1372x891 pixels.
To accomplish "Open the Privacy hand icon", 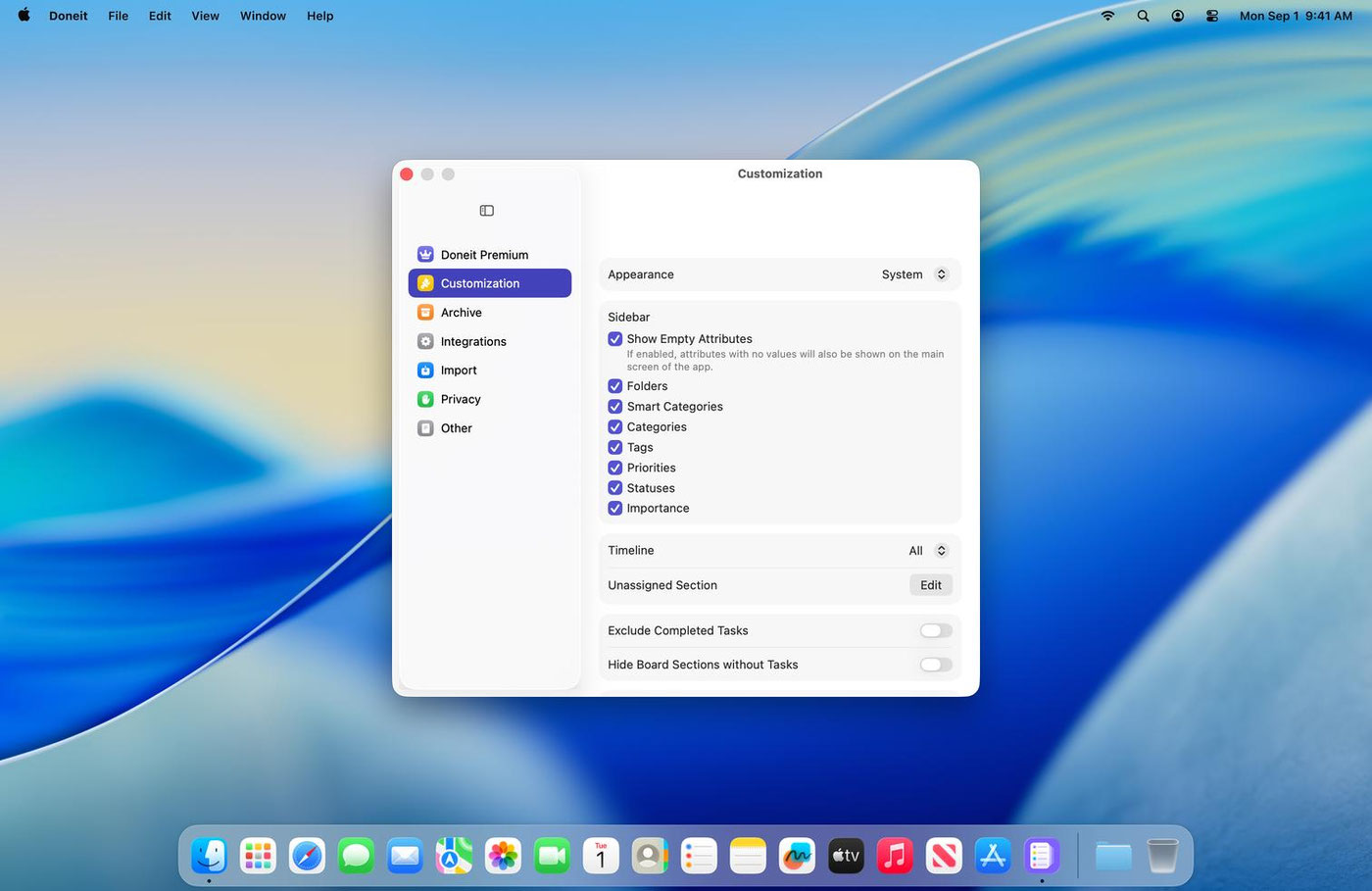I will click(425, 400).
